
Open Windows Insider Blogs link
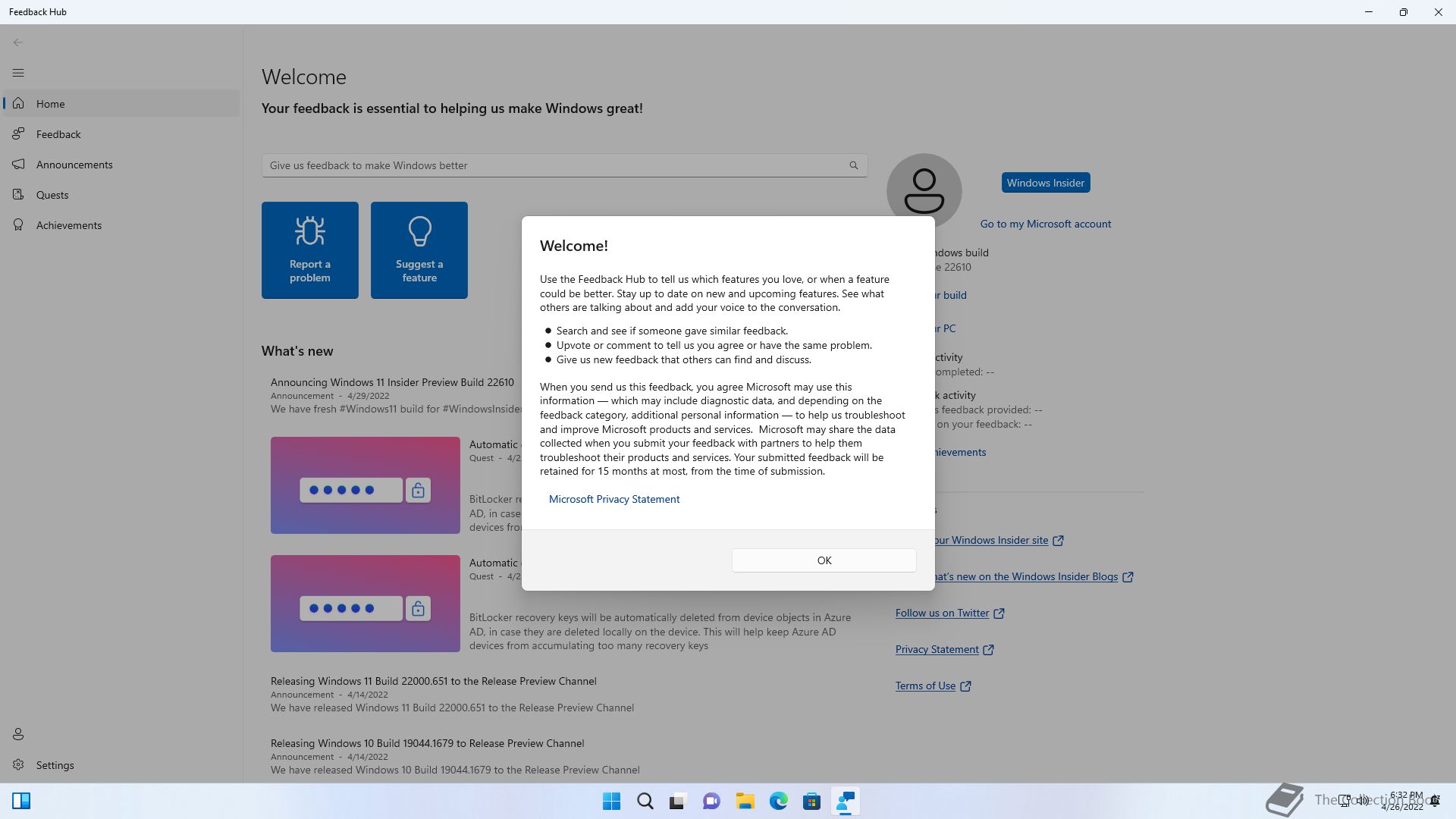[x=1026, y=576]
